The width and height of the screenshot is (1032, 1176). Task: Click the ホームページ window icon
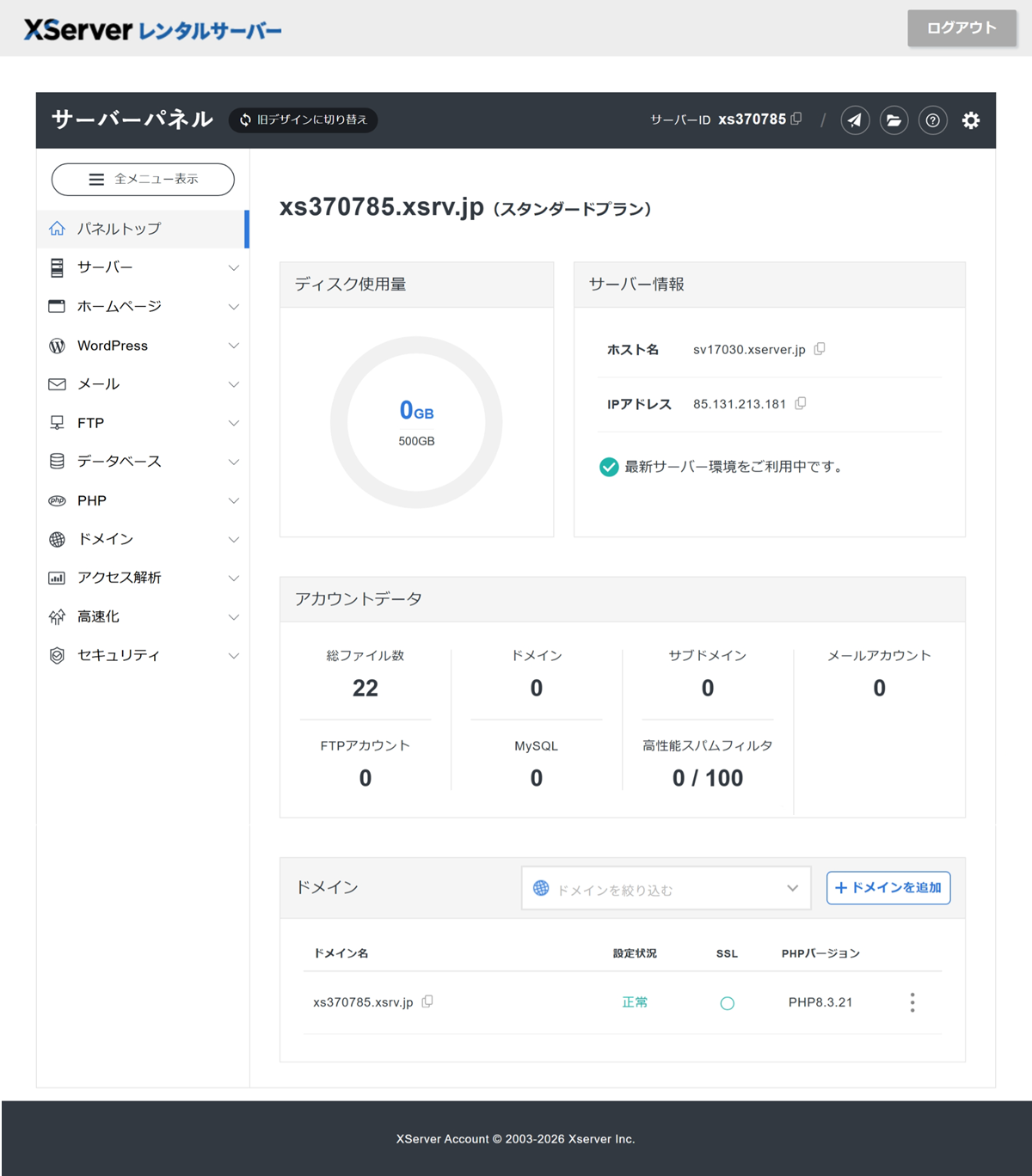click(57, 306)
